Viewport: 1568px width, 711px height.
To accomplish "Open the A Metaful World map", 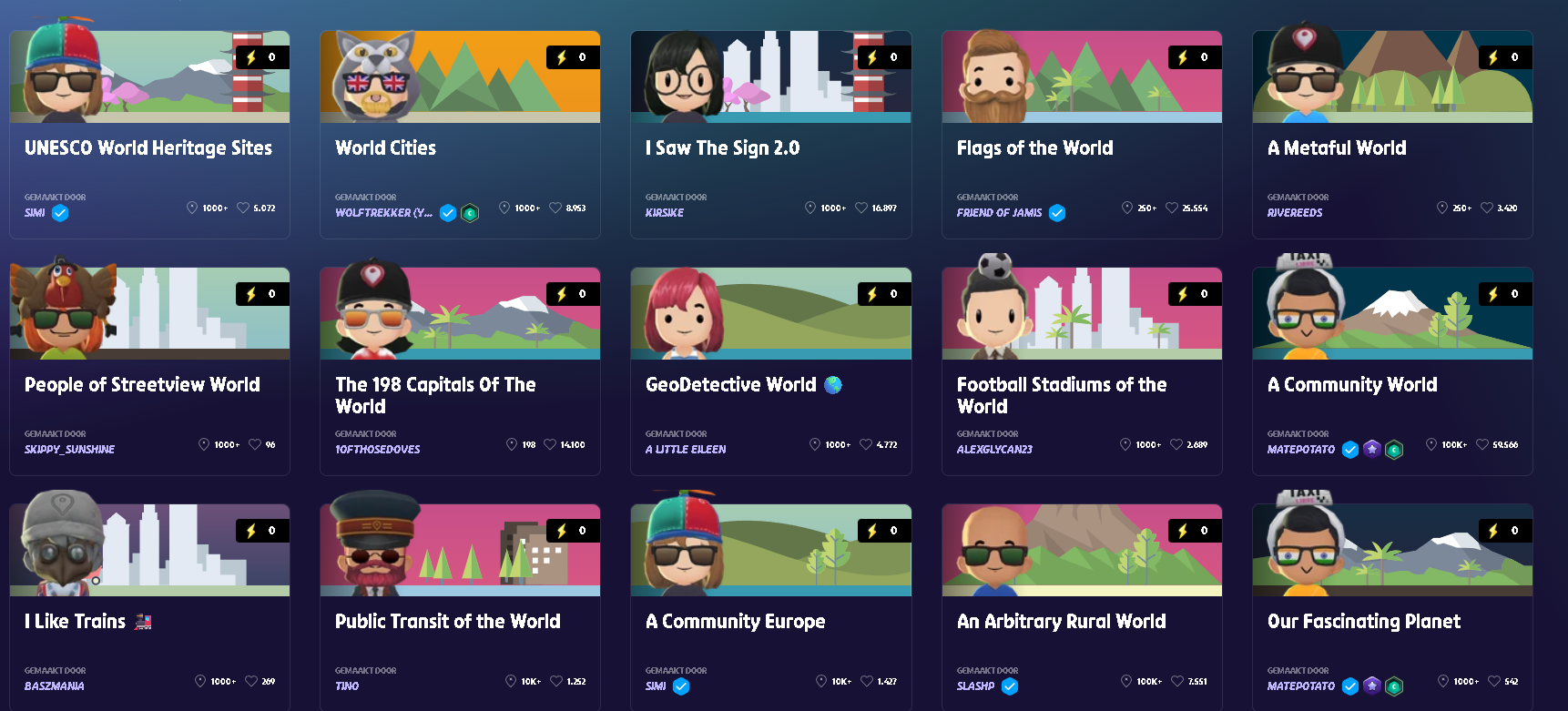I will point(1337,148).
